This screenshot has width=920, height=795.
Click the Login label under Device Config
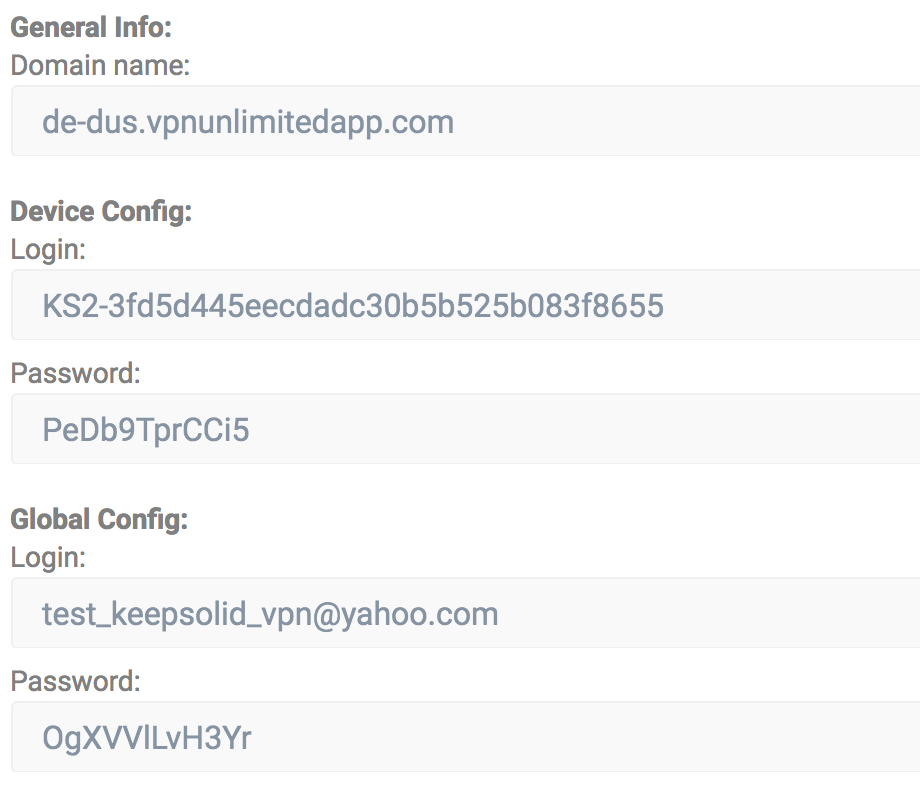pyautogui.click(x=48, y=250)
